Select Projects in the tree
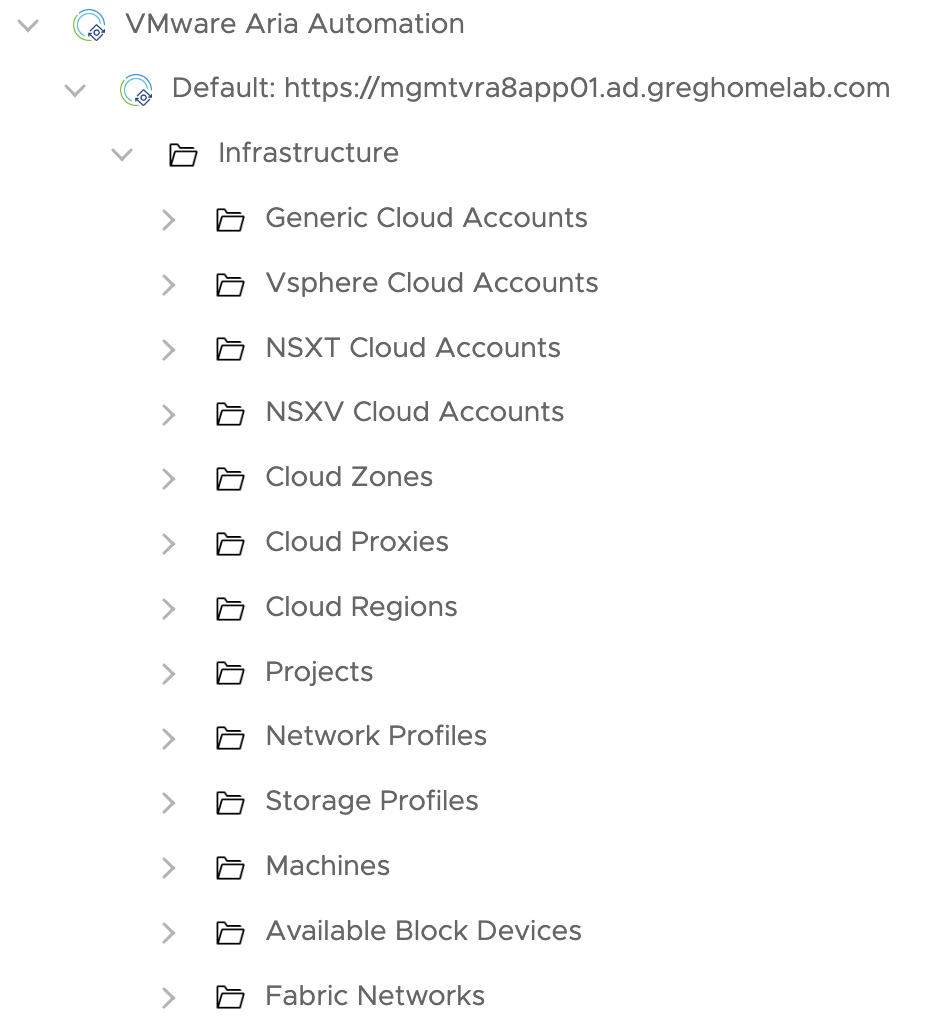This screenshot has width=952, height=1026. pyautogui.click(x=319, y=672)
